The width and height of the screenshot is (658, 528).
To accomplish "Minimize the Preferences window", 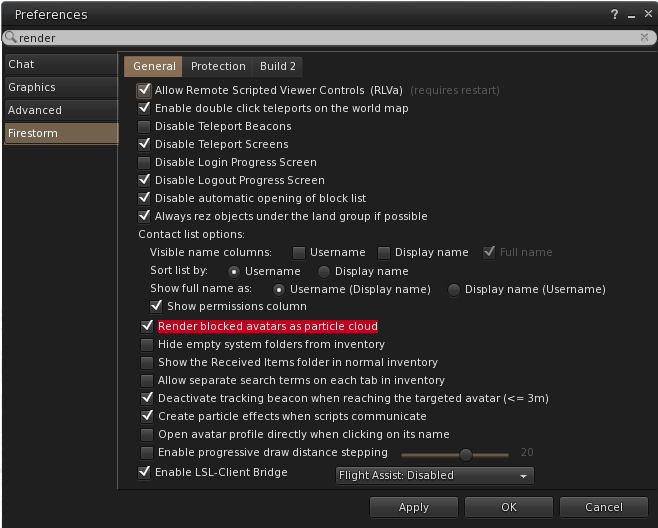I will 629,15.
